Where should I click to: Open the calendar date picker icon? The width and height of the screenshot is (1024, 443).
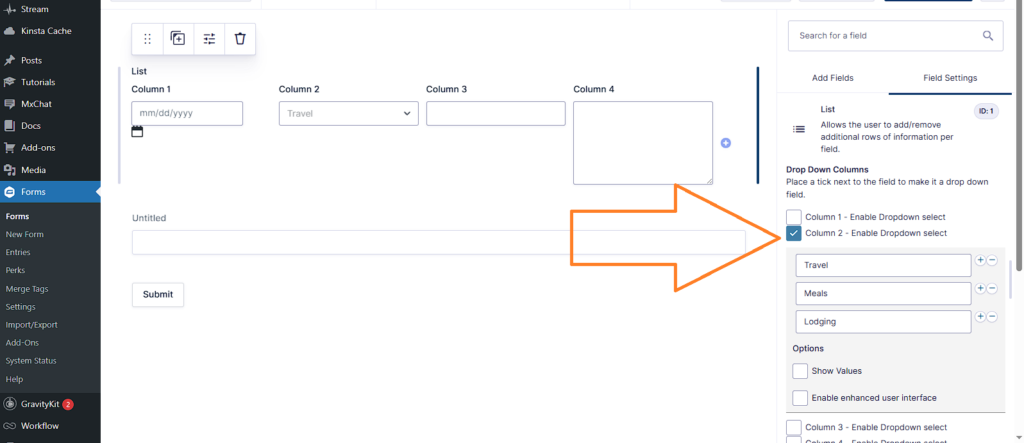point(137,131)
